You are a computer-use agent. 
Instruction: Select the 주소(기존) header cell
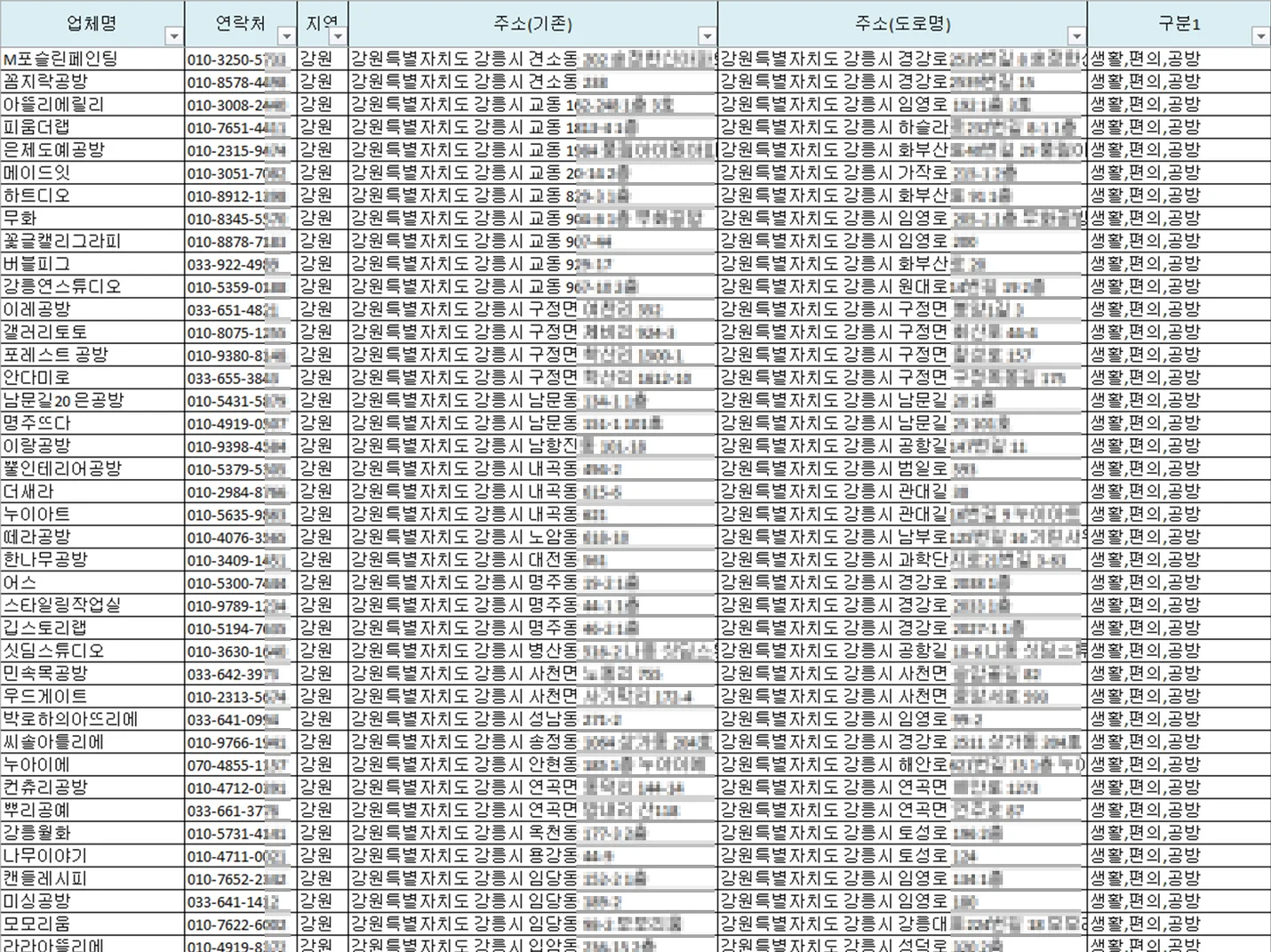coord(533,24)
